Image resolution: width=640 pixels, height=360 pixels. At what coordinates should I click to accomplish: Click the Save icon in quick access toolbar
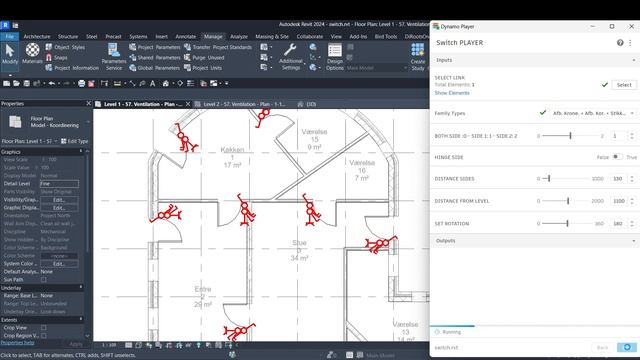click(27, 84)
